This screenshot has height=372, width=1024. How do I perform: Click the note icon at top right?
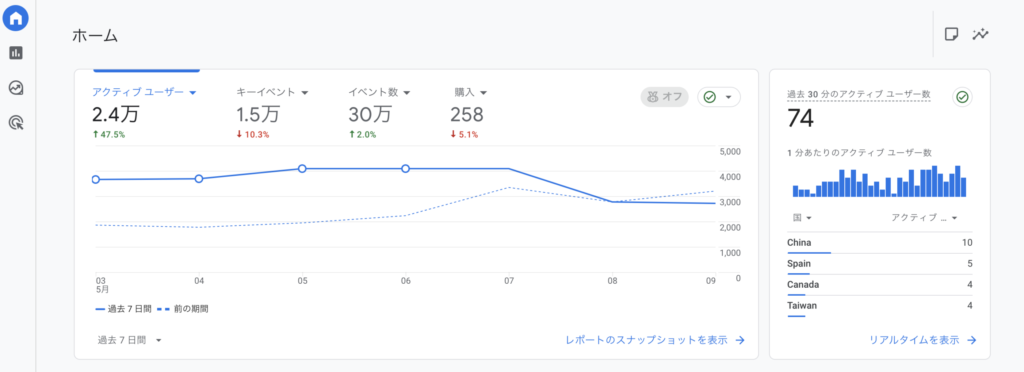click(x=952, y=35)
